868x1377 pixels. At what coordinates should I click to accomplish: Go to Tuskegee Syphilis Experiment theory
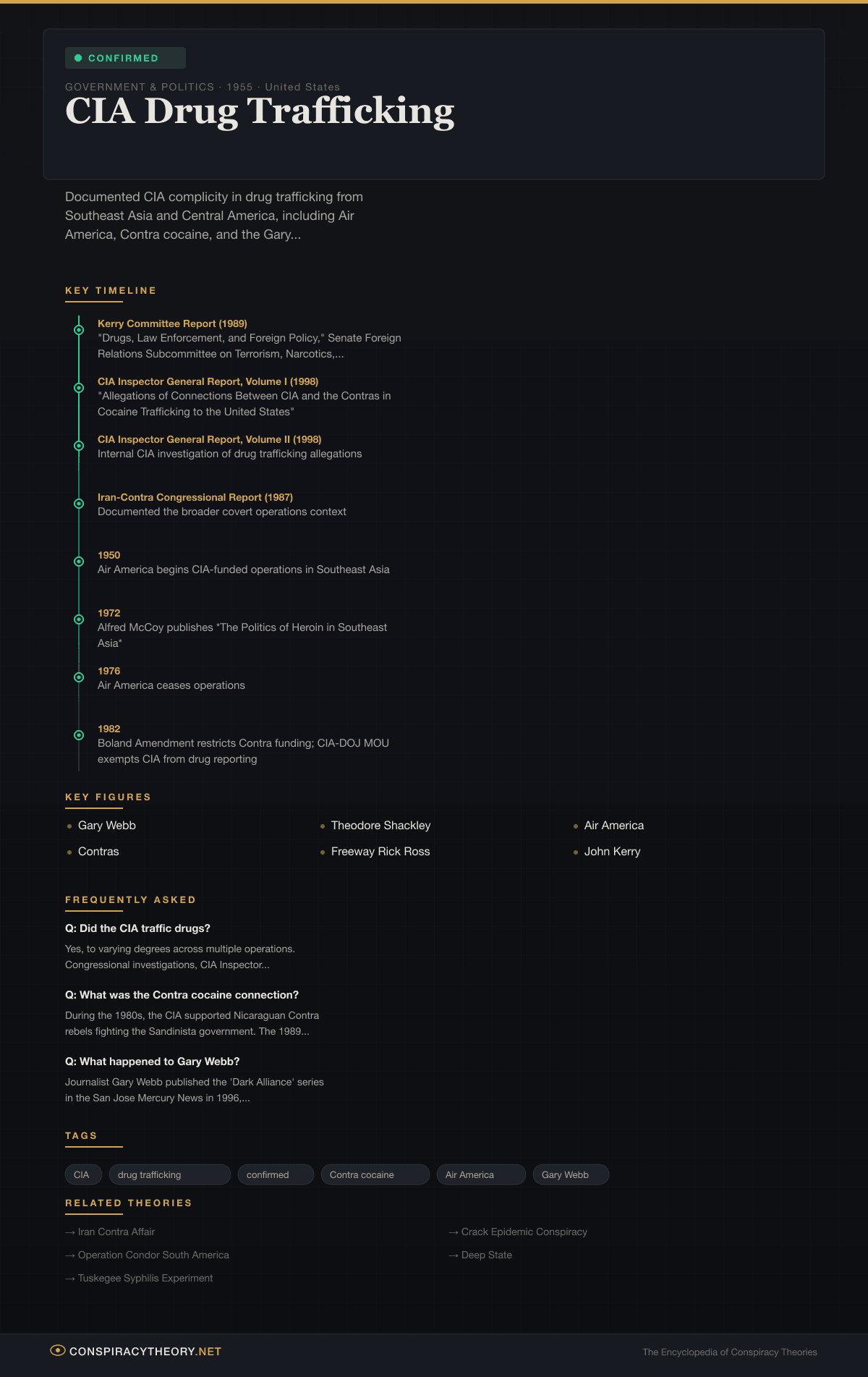pos(145,1278)
